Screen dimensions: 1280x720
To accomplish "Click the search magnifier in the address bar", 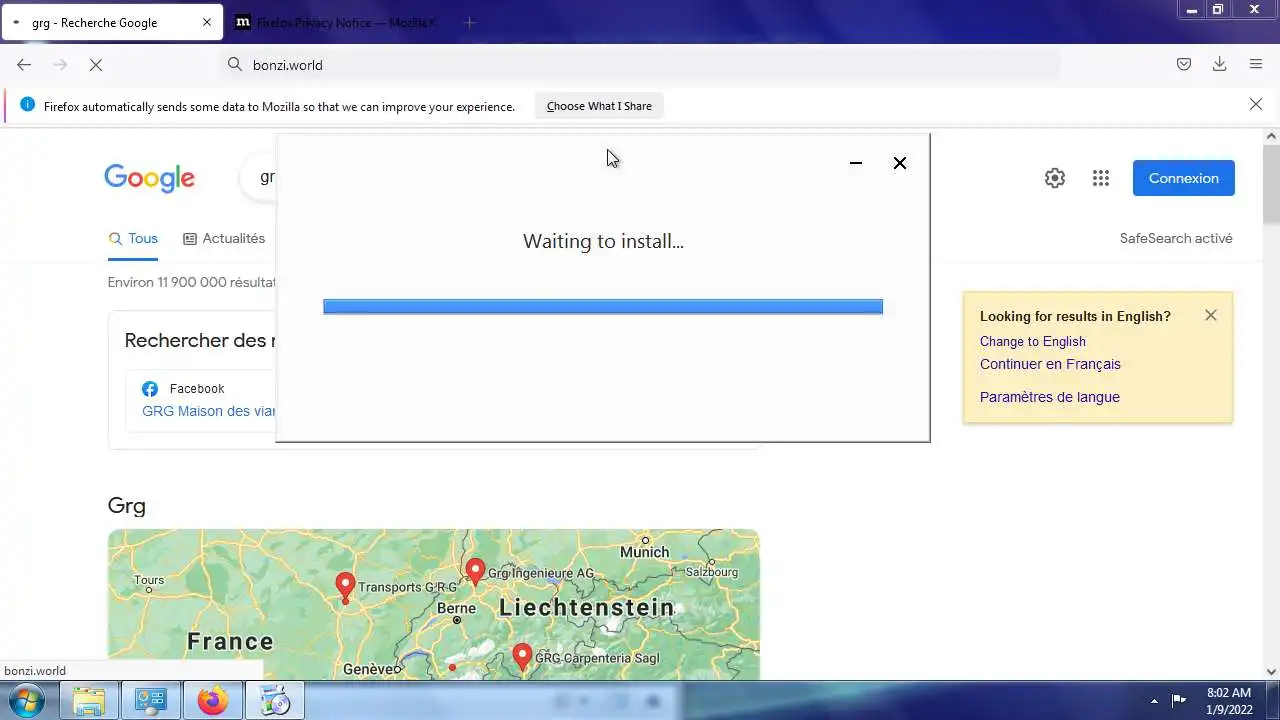I will click(235, 64).
